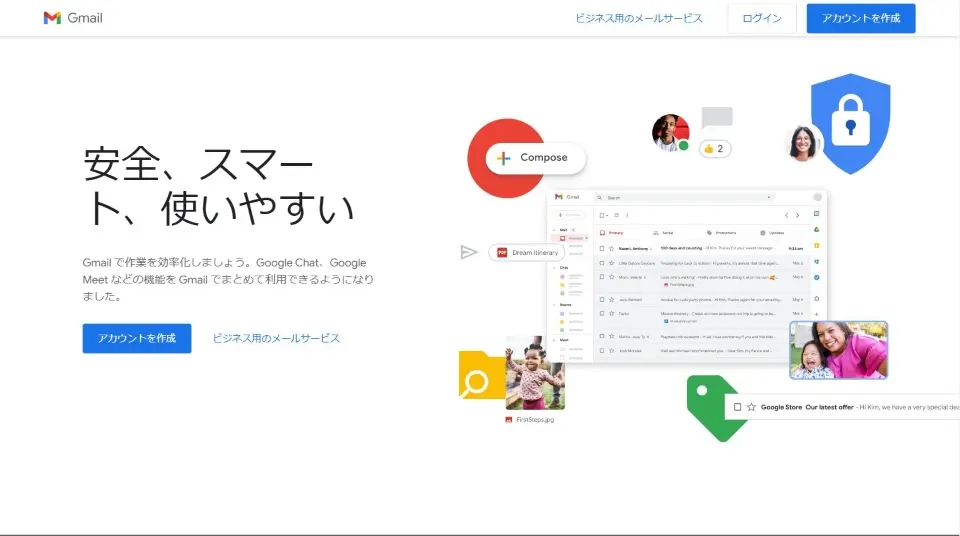Click header アカウントを作成 button
The height and width of the screenshot is (536, 960).
click(861, 18)
